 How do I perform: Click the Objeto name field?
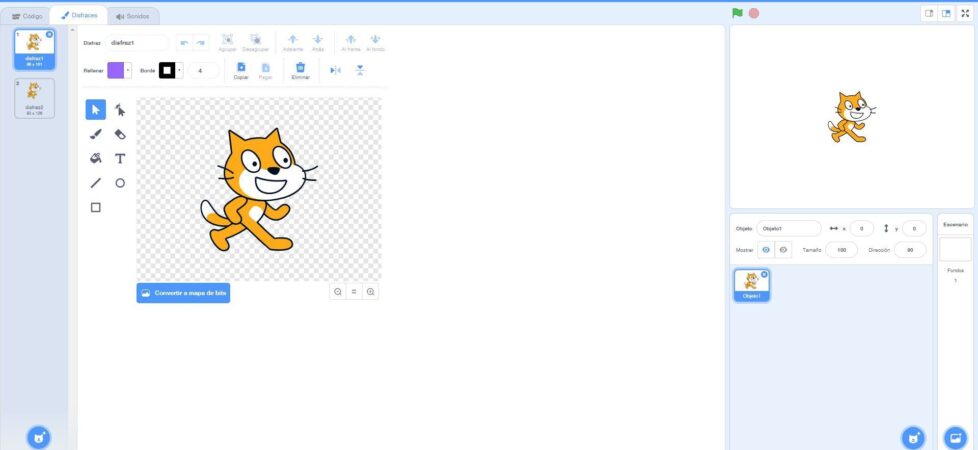point(789,228)
